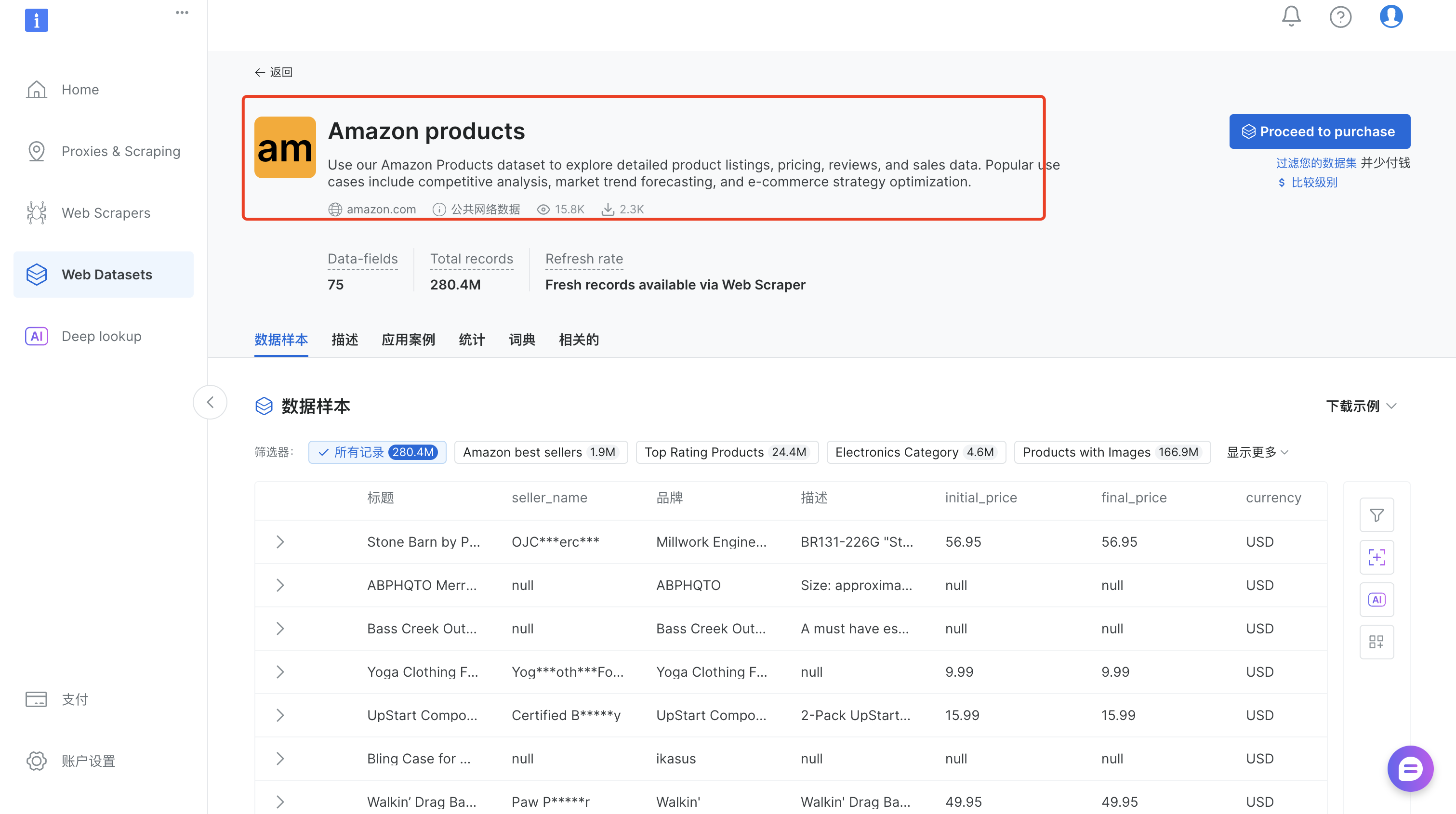
Task: Click the Refresh rate label
Action: coord(584,259)
